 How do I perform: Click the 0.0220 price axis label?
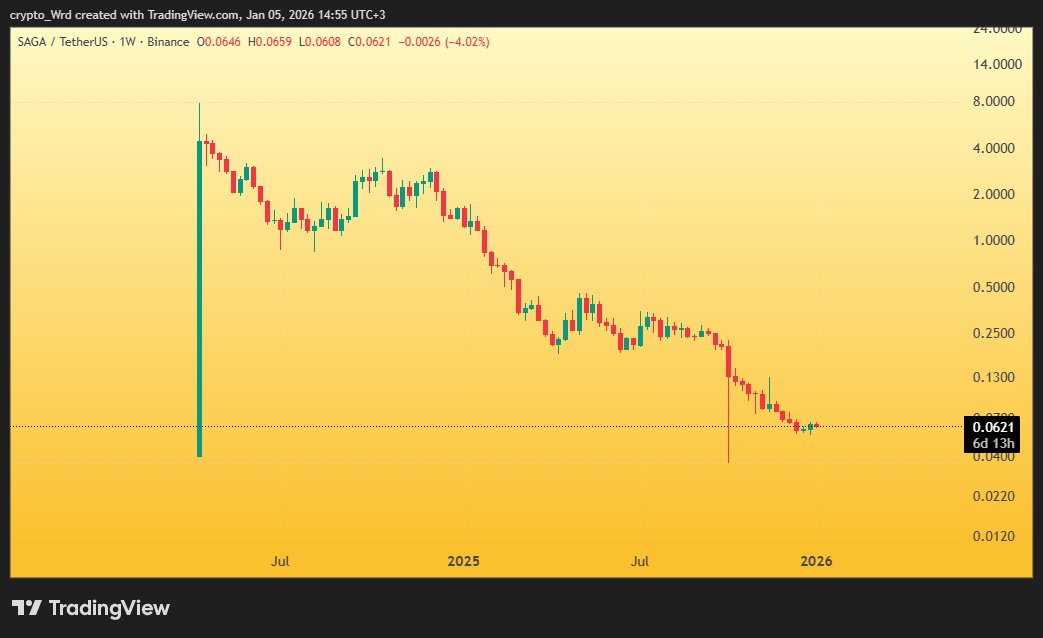(994, 496)
